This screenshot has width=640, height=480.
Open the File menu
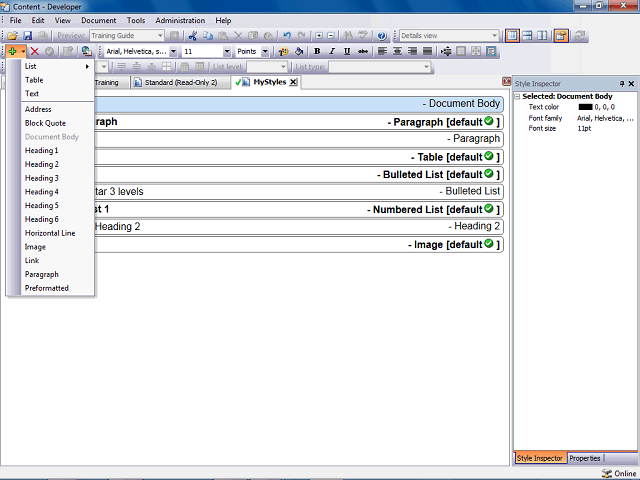pyautogui.click(x=16, y=20)
